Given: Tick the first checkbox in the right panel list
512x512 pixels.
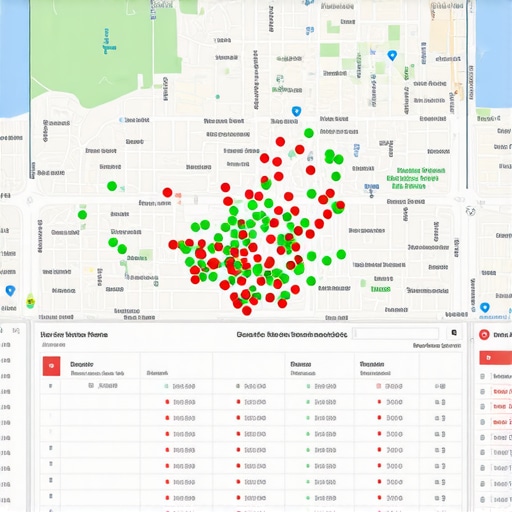Looking at the screenshot, I should pyautogui.click(x=482, y=376).
